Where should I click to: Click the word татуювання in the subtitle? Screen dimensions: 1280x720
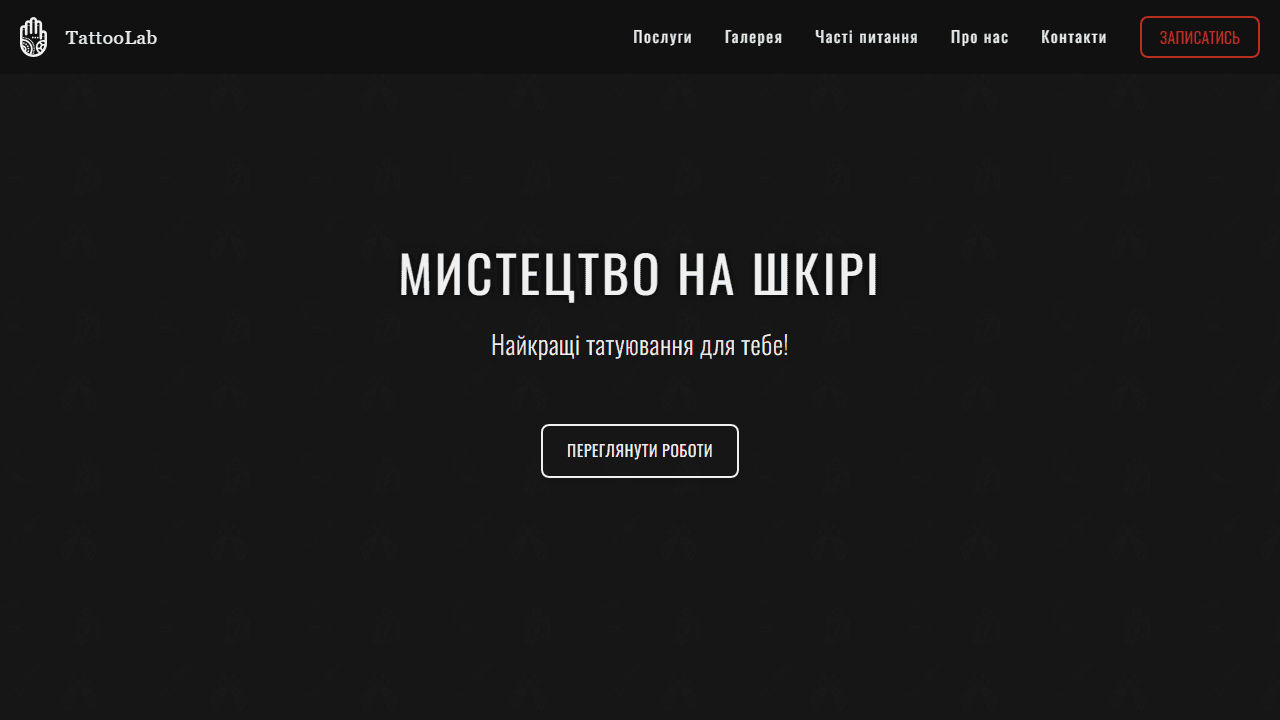tap(640, 346)
